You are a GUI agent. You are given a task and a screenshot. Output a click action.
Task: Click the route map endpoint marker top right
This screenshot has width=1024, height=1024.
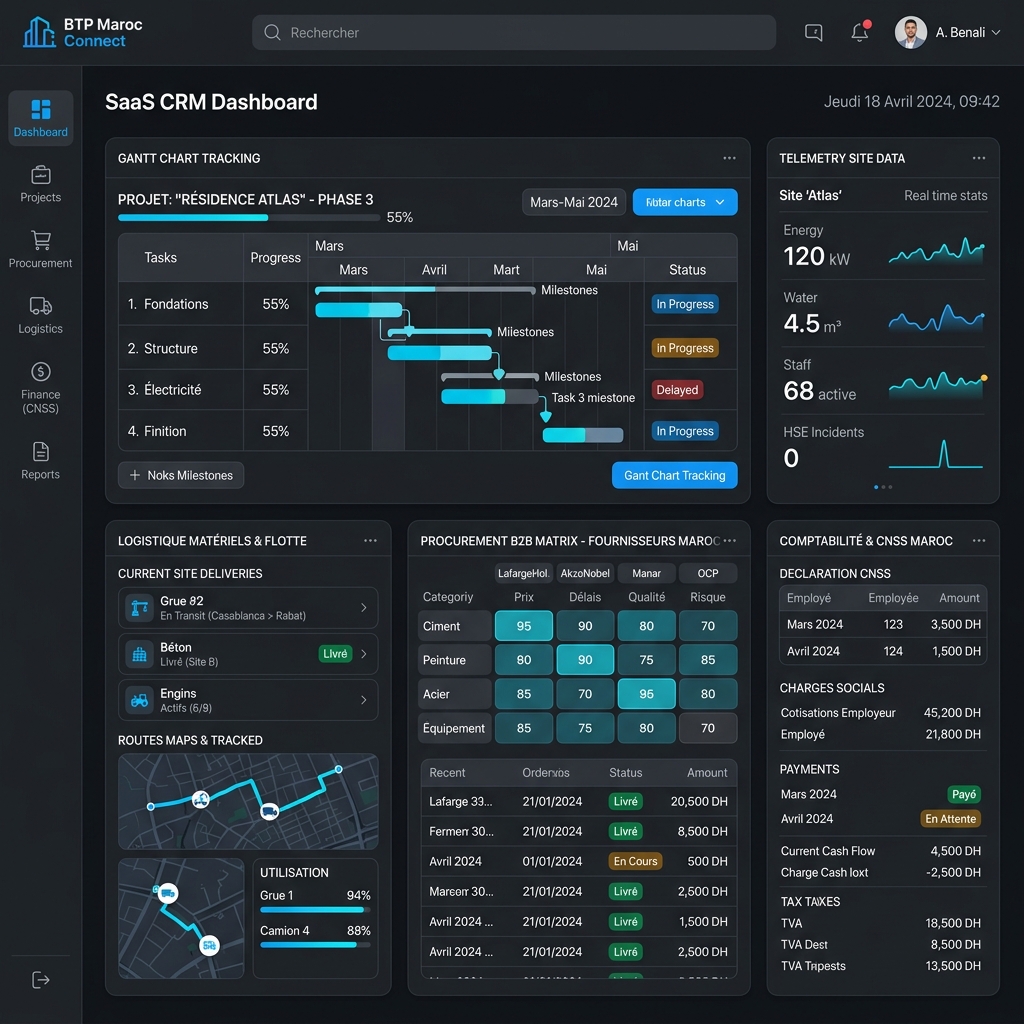[x=338, y=769]
